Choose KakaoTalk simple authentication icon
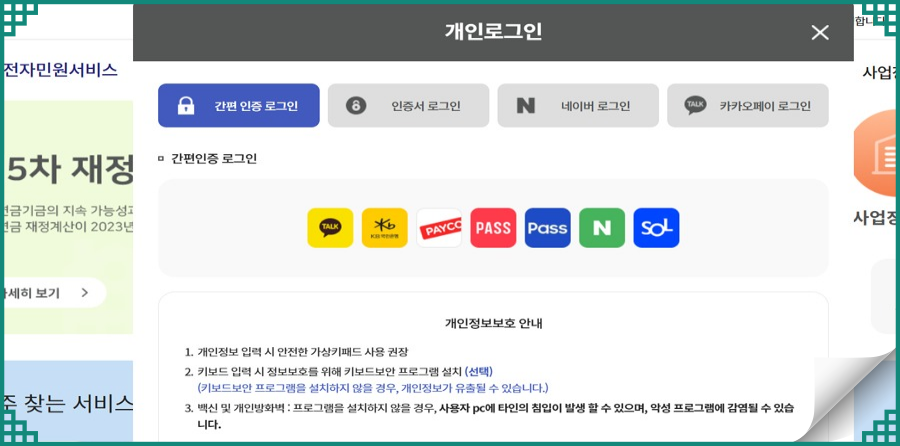The height and width of the screenshot is (446, 900). (330, 228)
